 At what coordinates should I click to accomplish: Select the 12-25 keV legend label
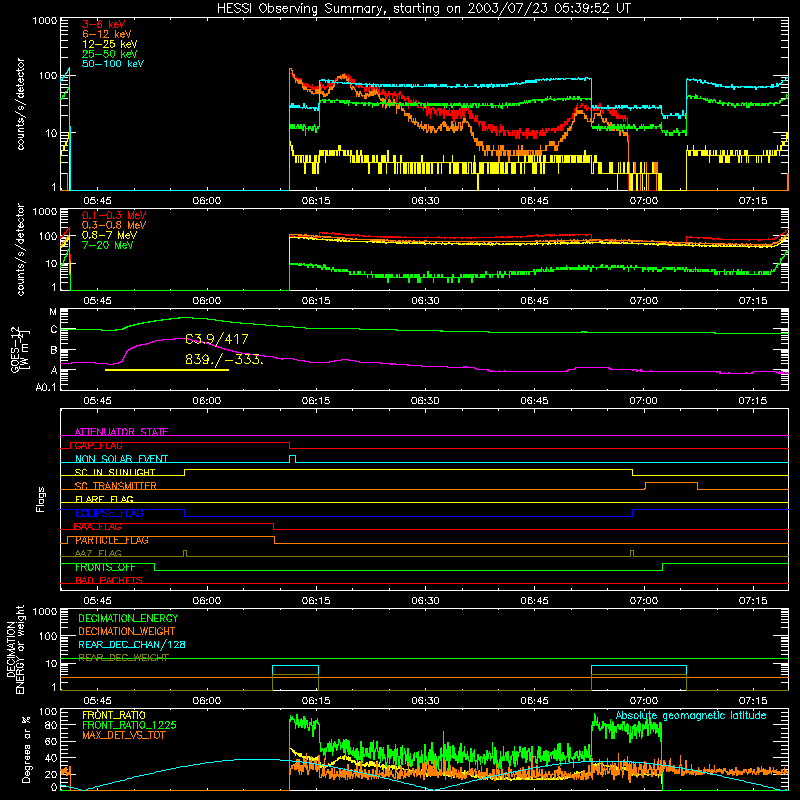click(110, 44)
